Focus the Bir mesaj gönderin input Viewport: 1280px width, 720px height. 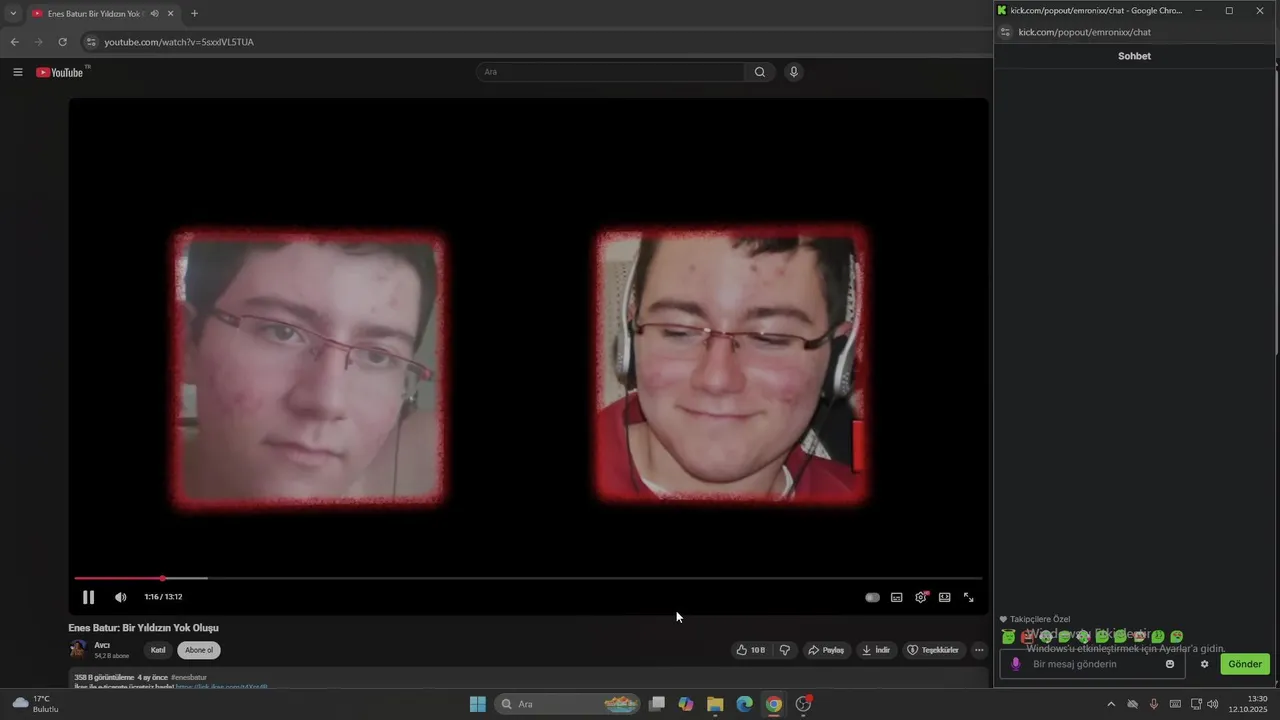[1092, 664]
